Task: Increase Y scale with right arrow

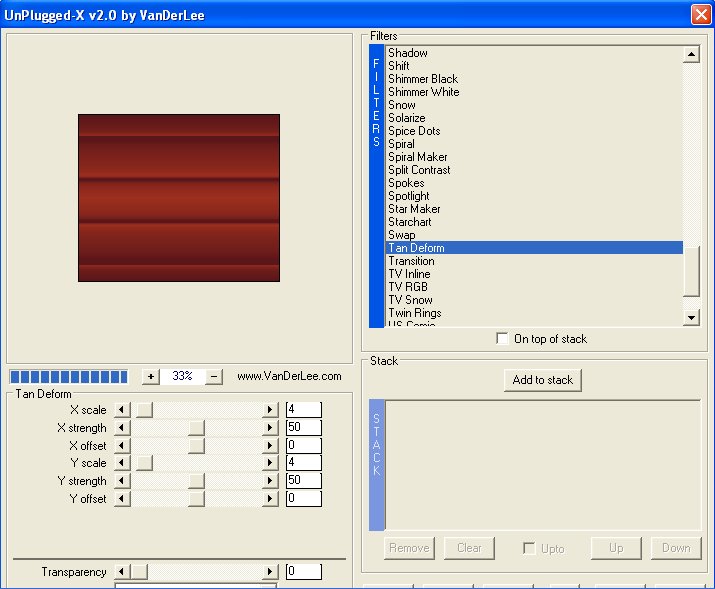Action: 270,463
